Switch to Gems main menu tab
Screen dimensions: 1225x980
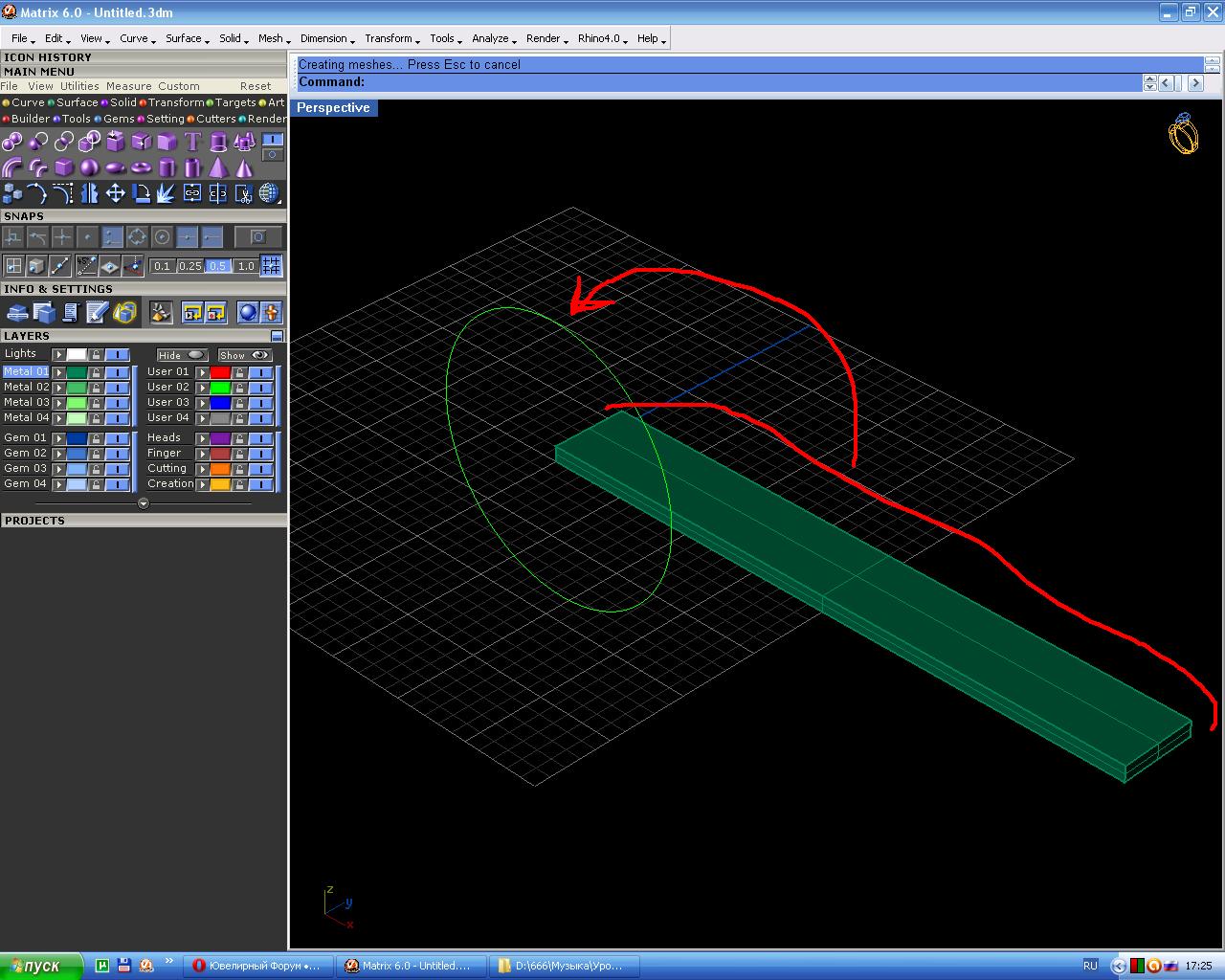pos(119,119)
